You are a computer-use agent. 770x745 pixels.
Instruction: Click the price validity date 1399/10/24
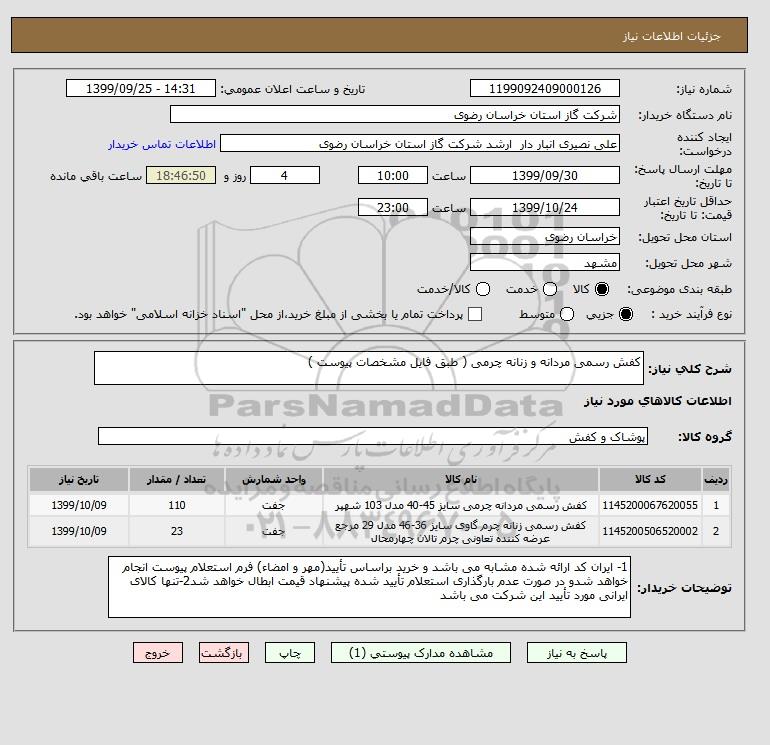[x=545, y=207]
